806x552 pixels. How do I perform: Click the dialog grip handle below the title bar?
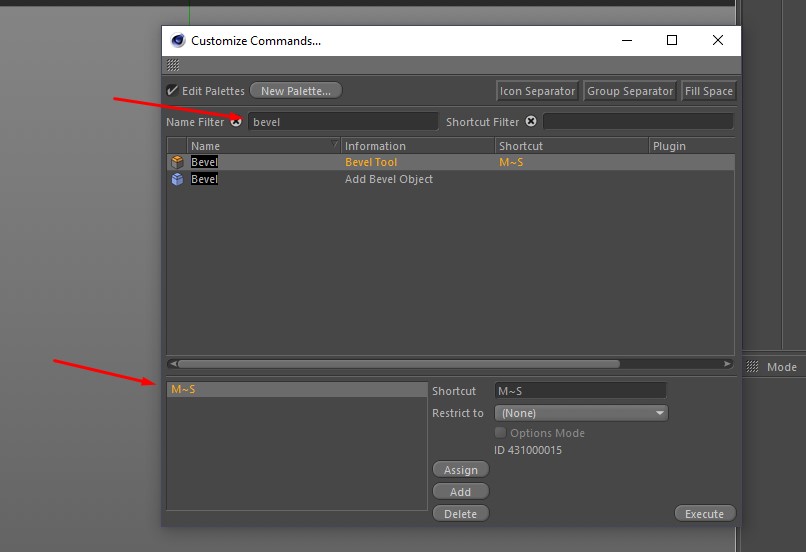[x=173, y=65]
